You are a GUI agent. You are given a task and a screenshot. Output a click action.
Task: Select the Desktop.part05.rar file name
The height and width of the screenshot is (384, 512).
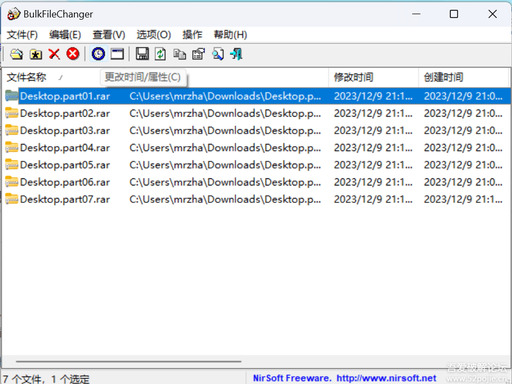point(65,165)
